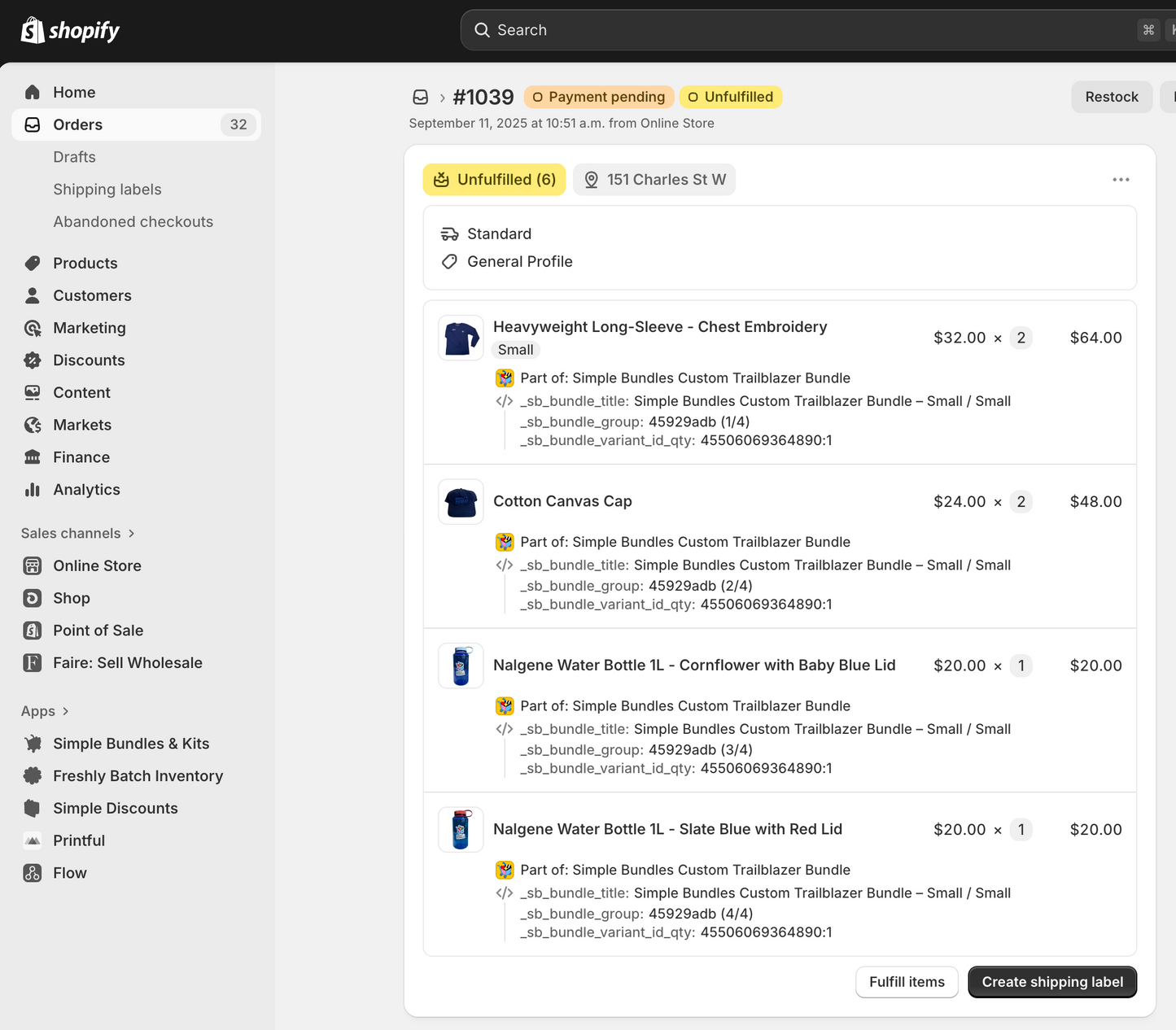Go to Finance page

pos(81,457)
